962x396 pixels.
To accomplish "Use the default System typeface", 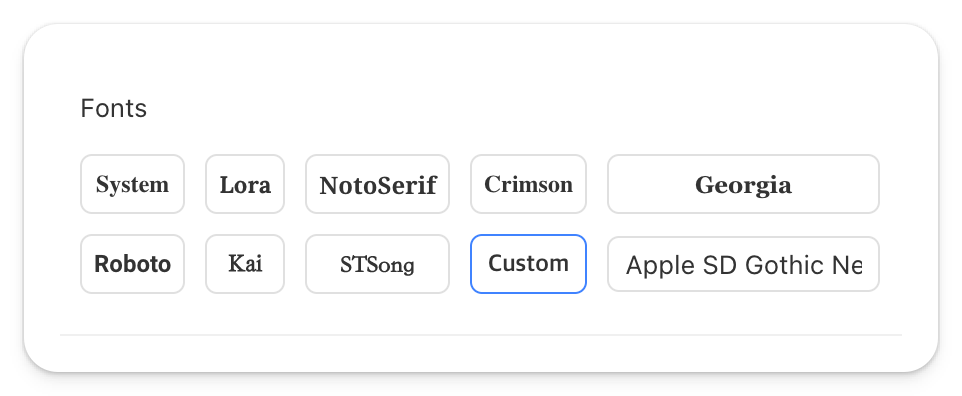I will pos(133,184).
